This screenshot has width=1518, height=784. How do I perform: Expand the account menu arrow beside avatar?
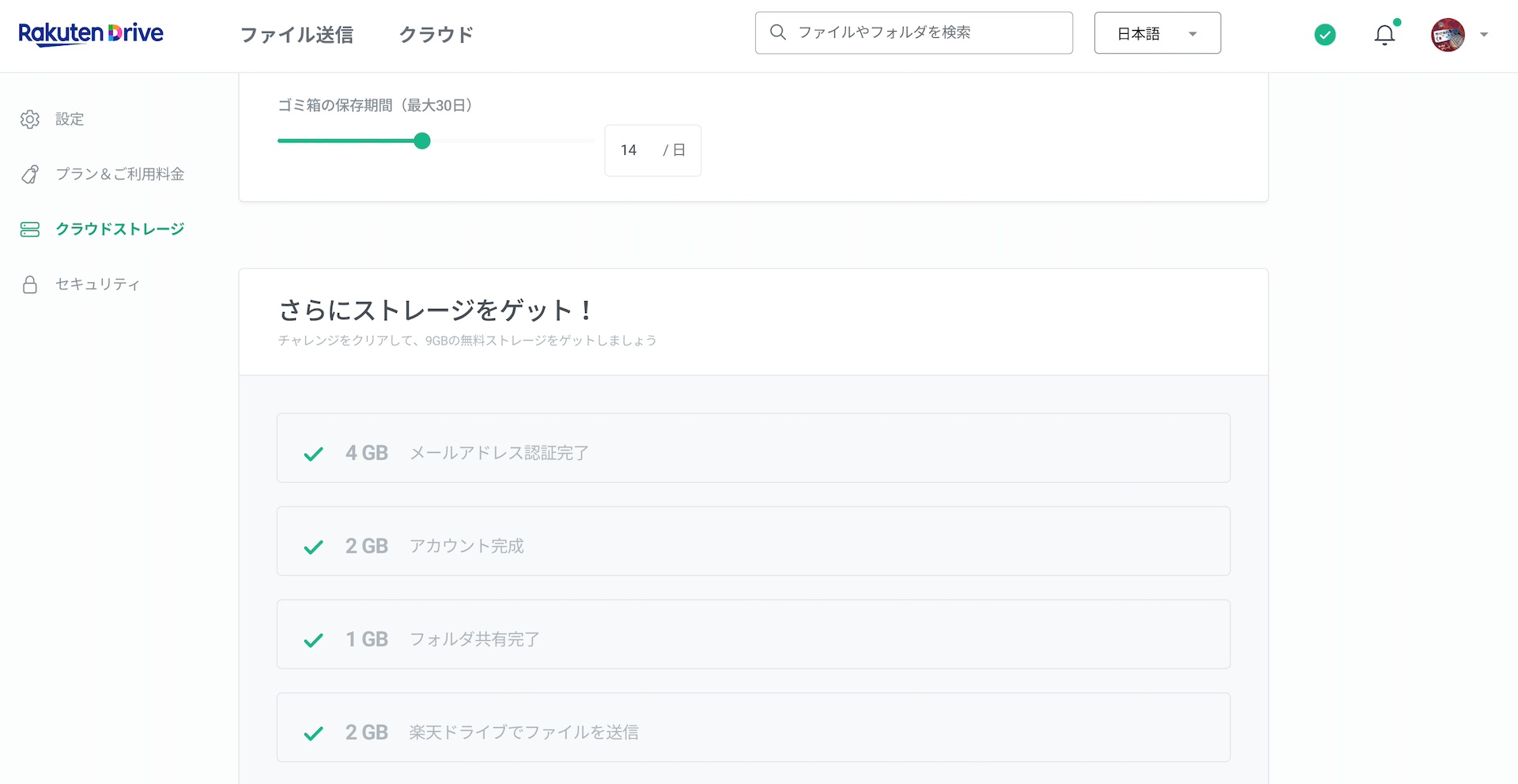pyautogui.click(x=1484, y=35)
